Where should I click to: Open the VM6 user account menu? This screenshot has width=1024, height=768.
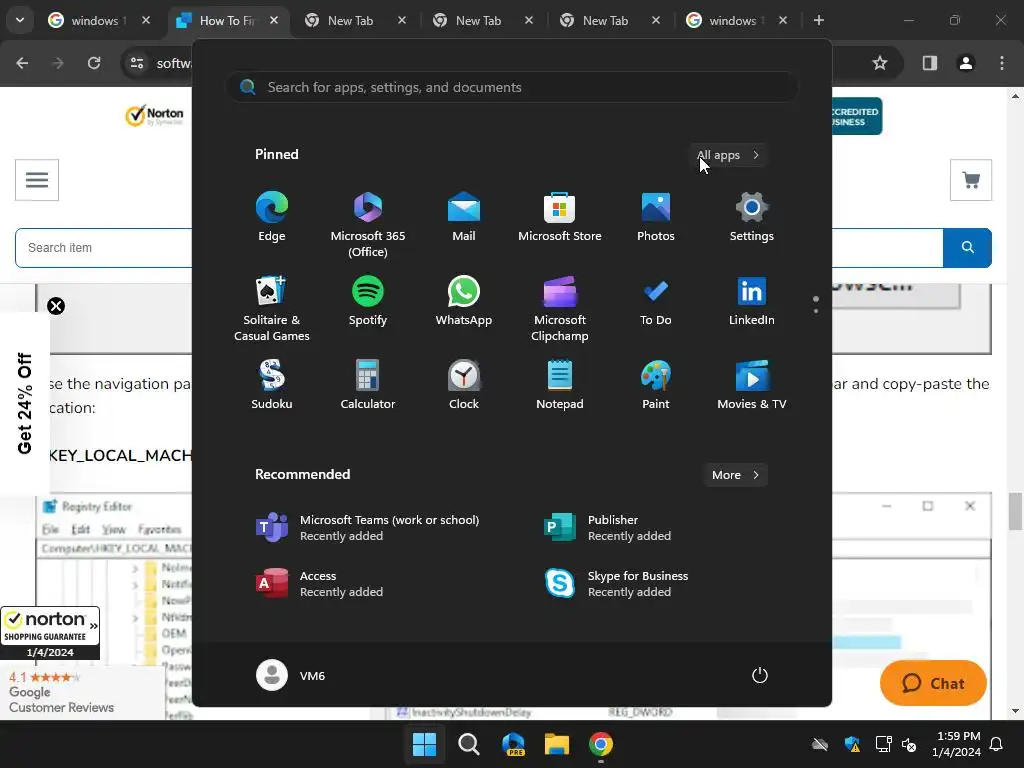291,675
